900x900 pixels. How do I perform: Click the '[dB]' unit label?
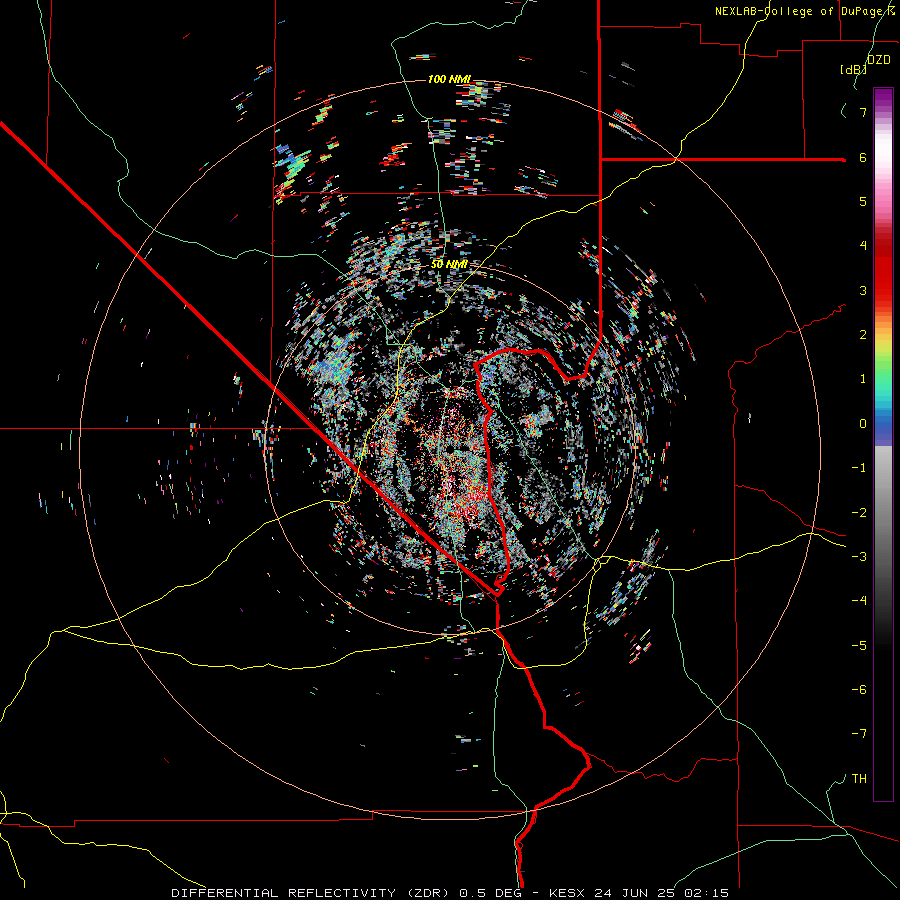(853, 69)
